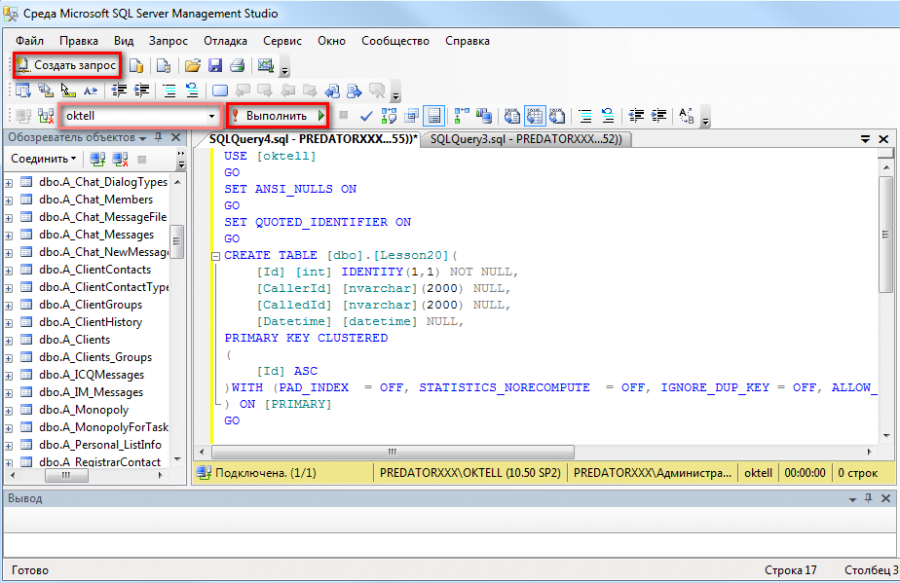Expand the dbo.A_Clients table node
This screenshot has height=583, width=900.
point(8,339)
